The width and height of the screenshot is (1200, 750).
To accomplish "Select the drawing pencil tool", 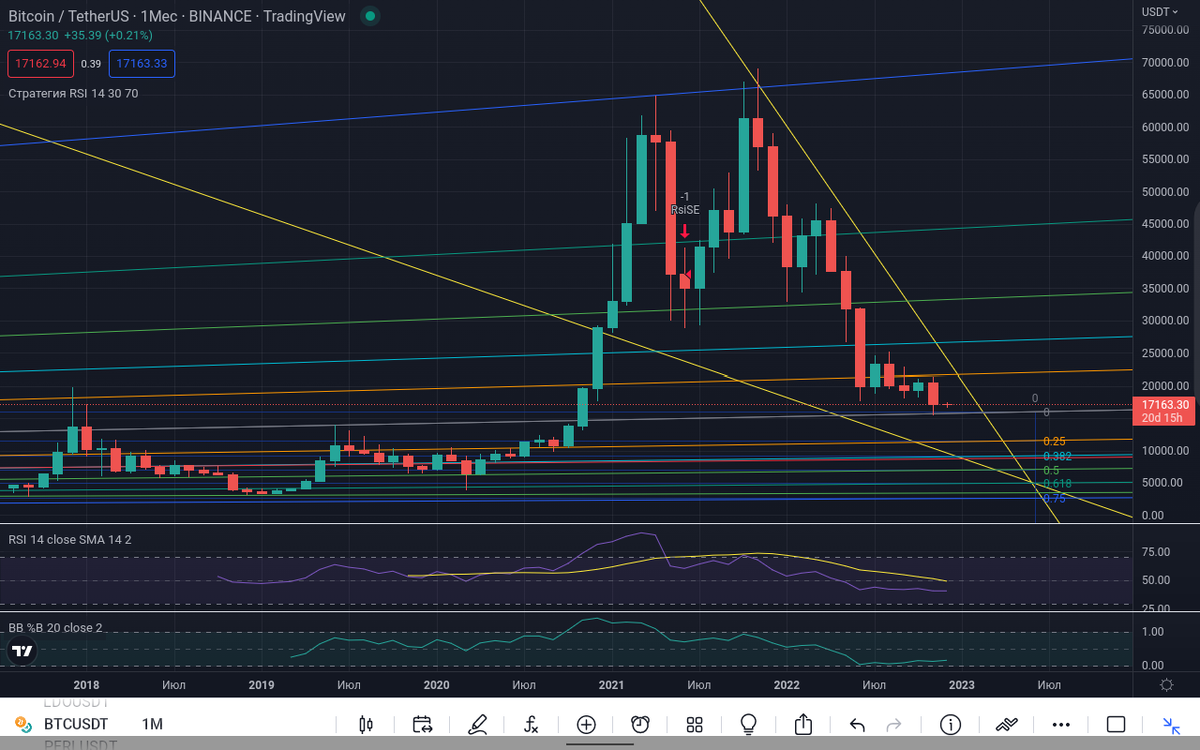I will (478, 724).
